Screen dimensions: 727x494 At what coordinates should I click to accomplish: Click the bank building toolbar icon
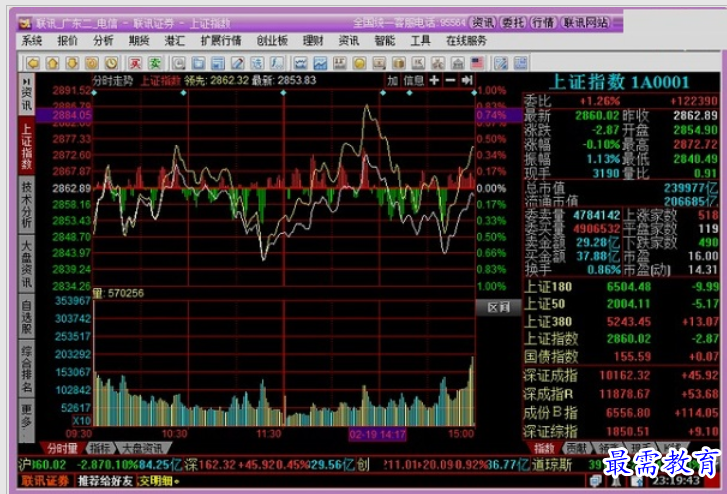458,63
